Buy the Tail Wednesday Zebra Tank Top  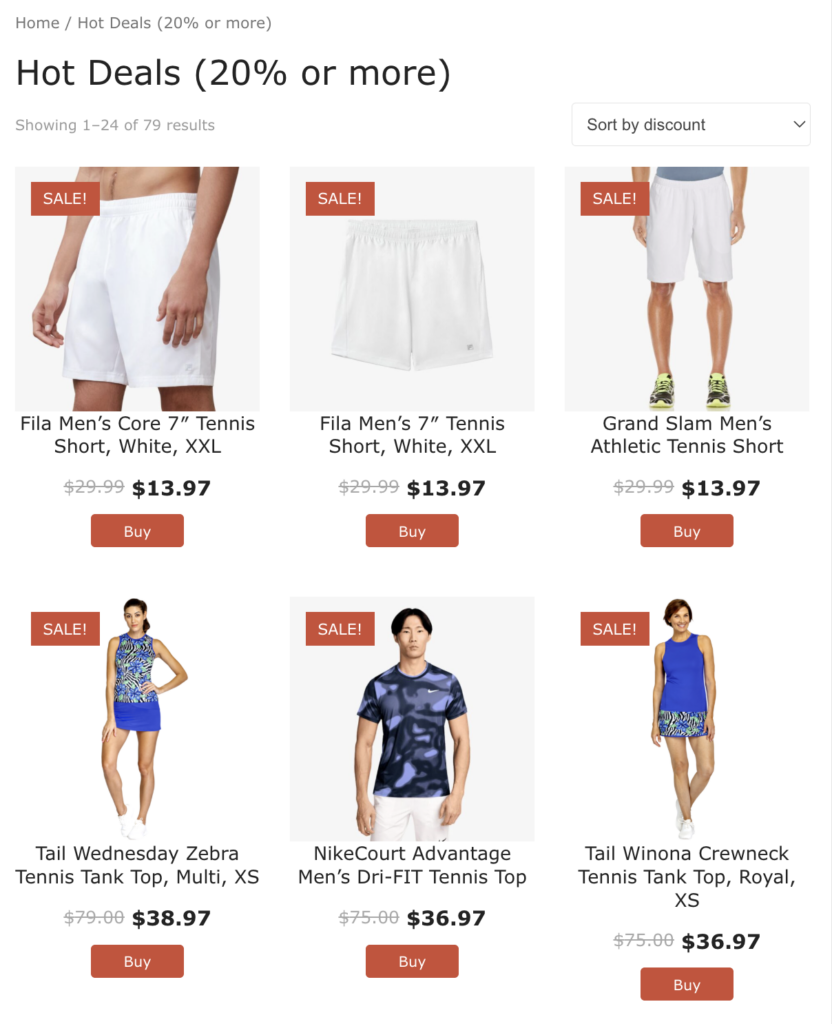click(137, 961)
